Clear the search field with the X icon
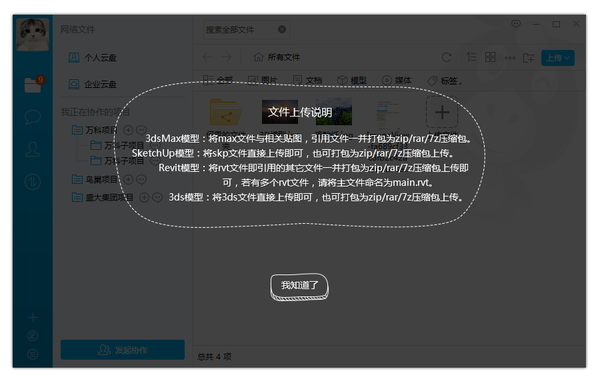The image size is (600, 381). tap(282, 29)
